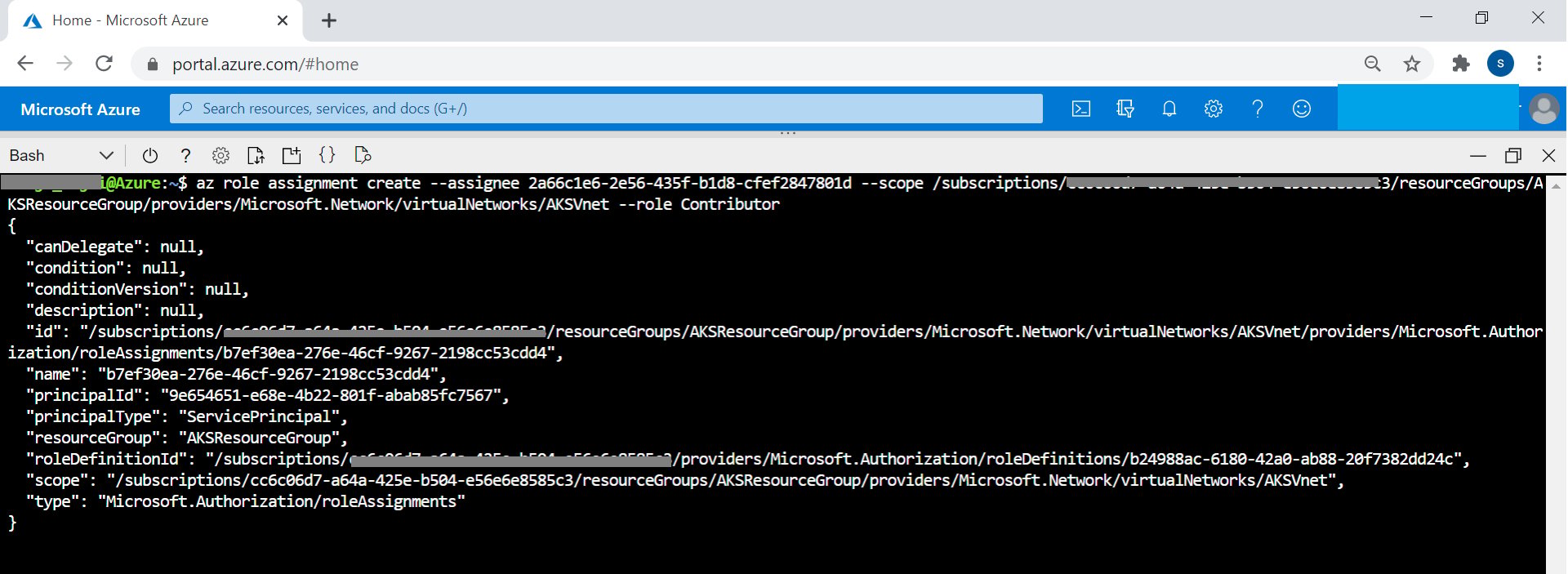Go to Microsoft Azure home link
Screen dimensions: 1568x574
coord(80,109)
